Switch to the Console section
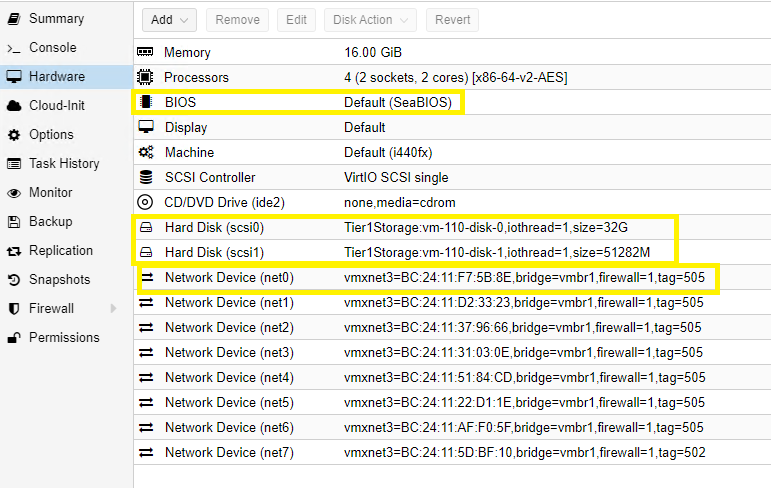 [52, 47]
